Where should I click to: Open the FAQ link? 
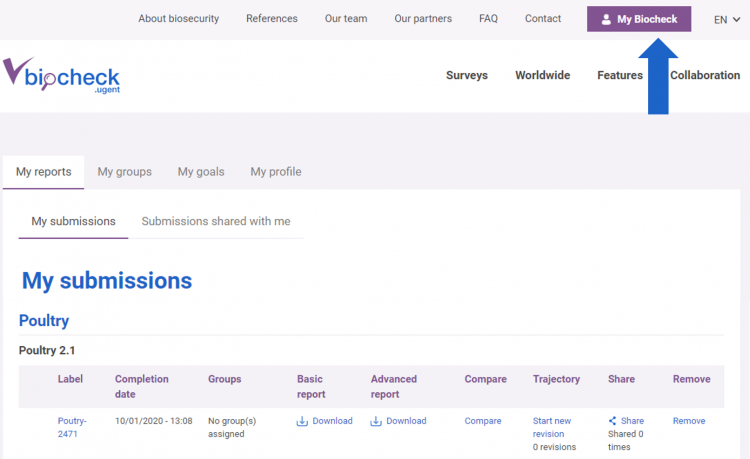coord(488,19)
